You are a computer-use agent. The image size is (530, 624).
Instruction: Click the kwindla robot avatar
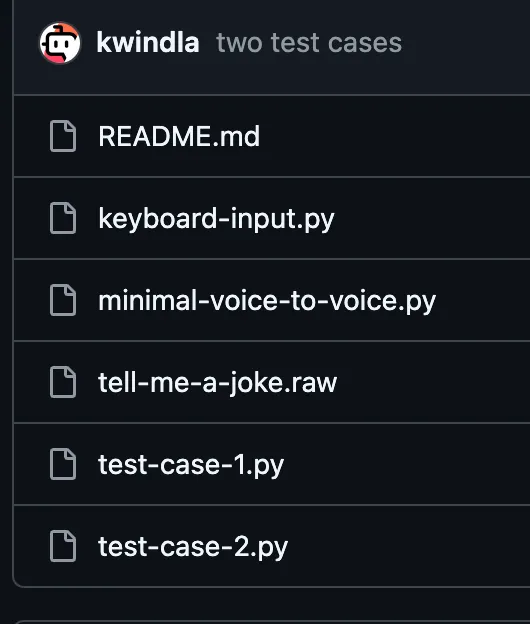60,43
